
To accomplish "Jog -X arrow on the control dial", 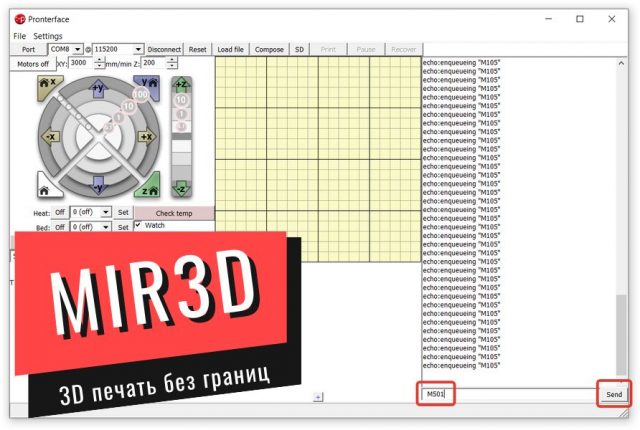I will click(x=51, y=137).
